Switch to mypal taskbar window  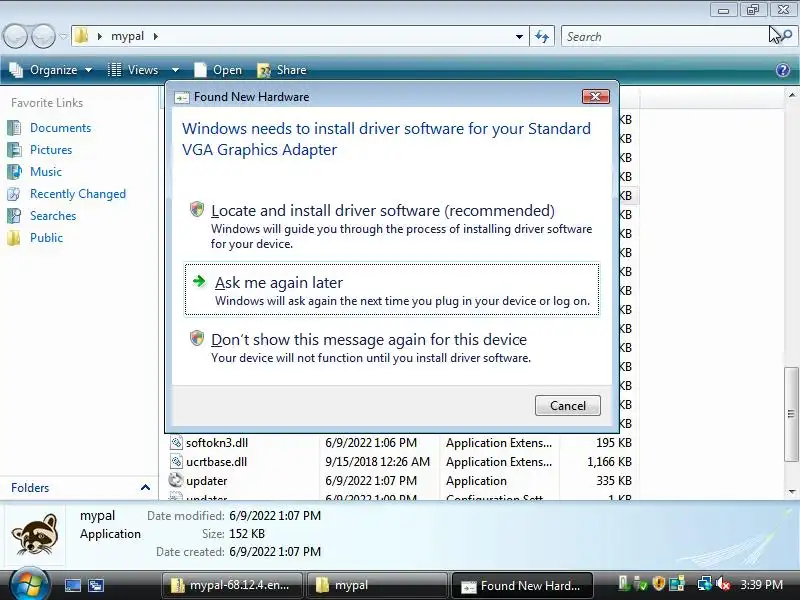(x=377, y=585)
